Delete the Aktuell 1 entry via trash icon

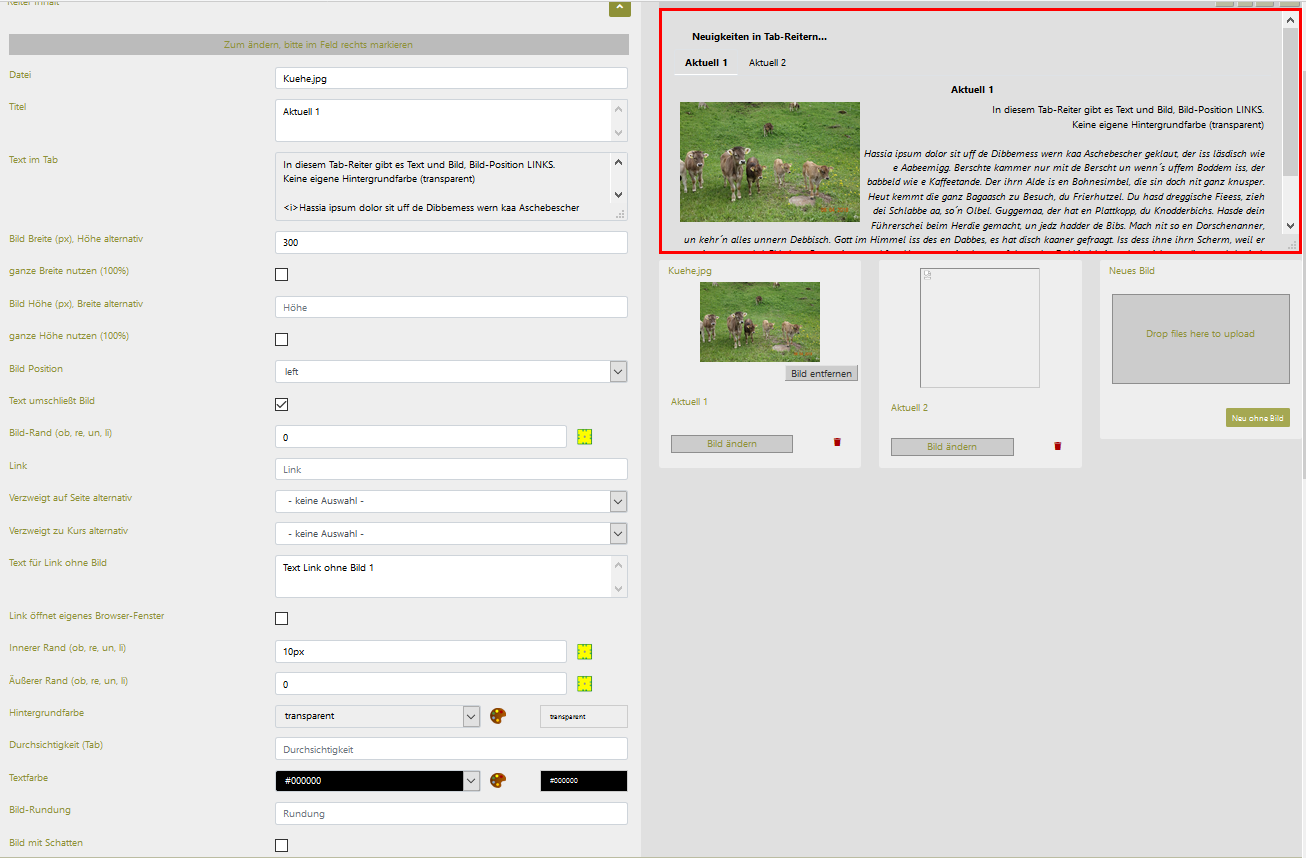[837, 442]
